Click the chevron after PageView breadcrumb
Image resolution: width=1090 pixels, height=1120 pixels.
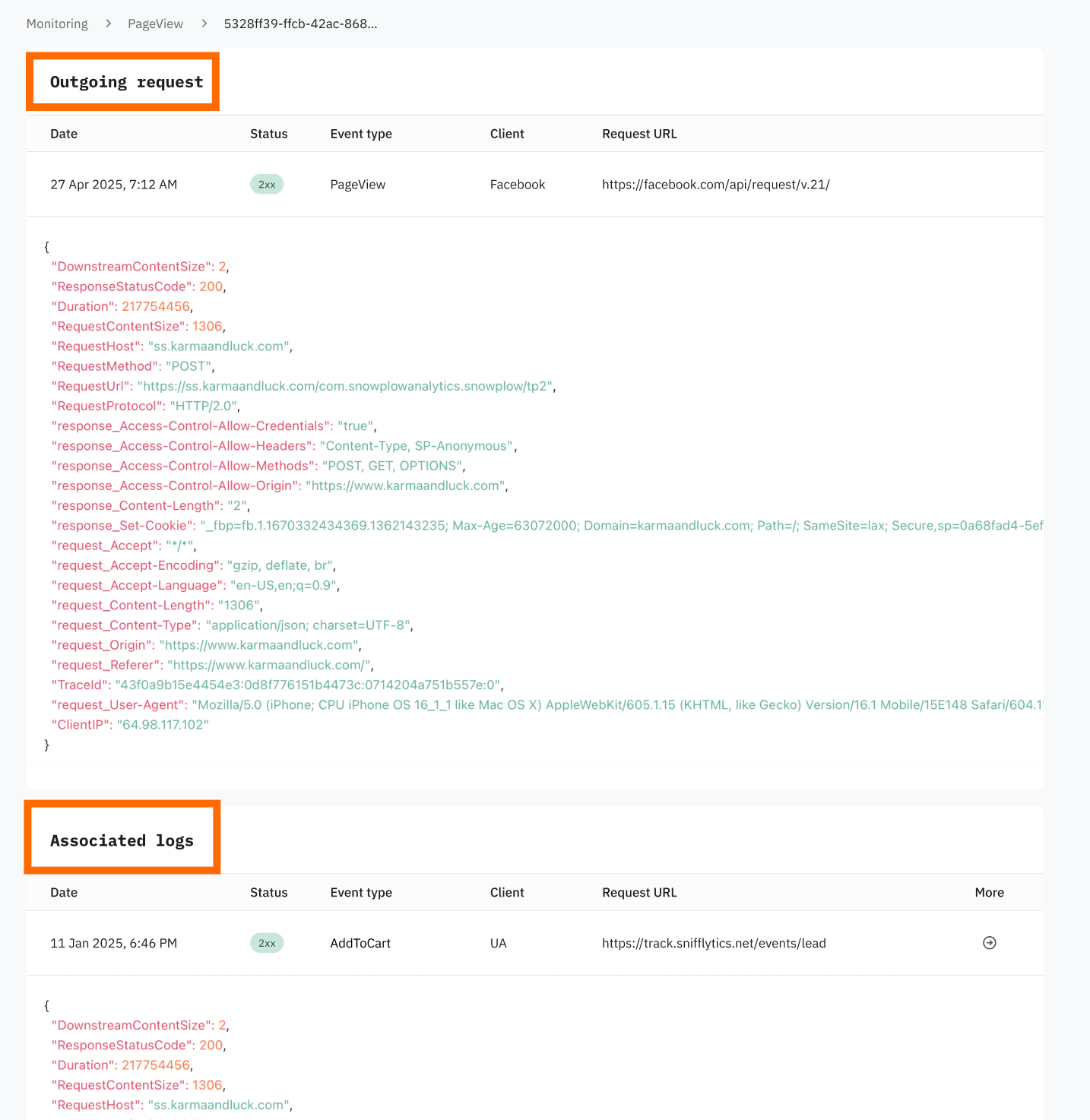(x=204, y=24)
